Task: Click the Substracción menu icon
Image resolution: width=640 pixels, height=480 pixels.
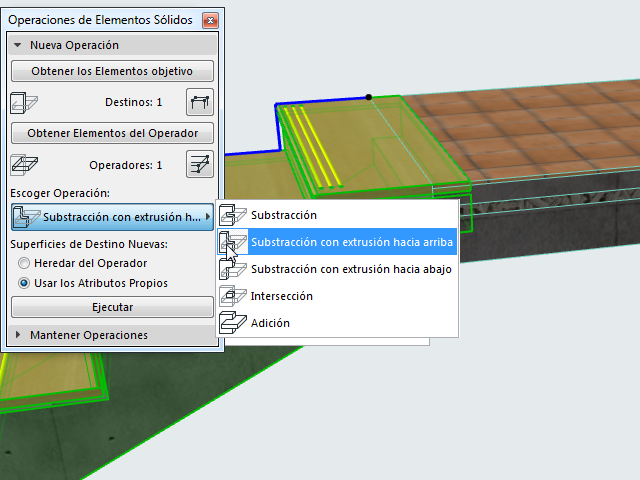Action: coord(233,215)
